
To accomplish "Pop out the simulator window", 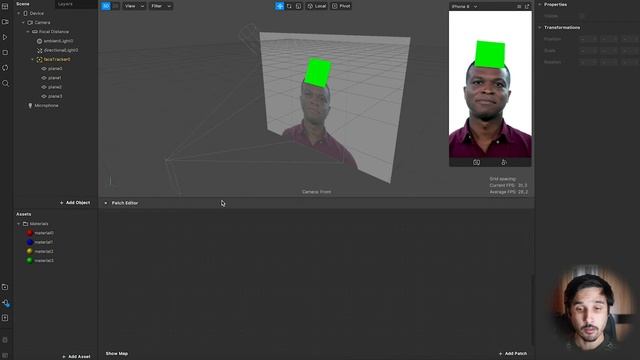I will coord(527,7).
